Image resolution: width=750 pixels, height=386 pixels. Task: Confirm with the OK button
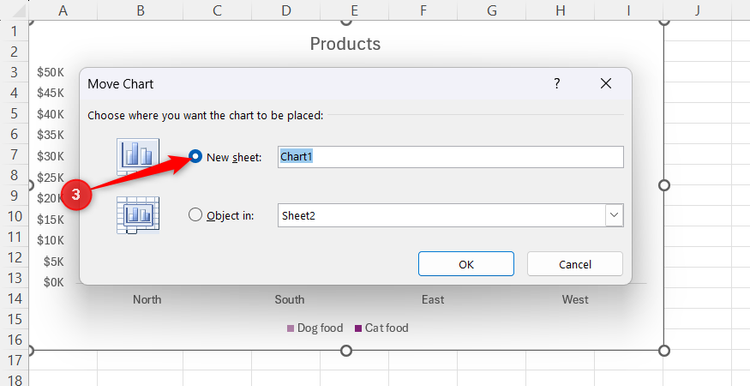point(466,264)
